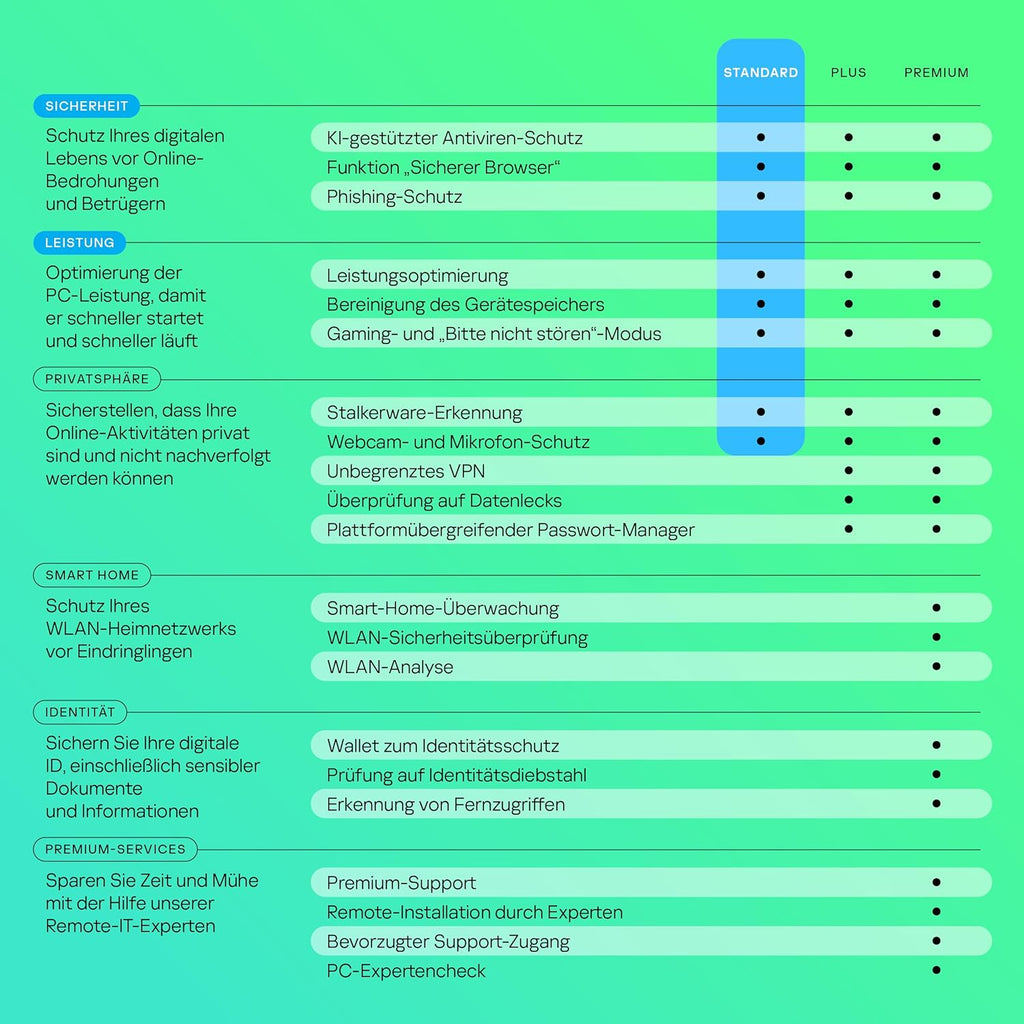1024x1024 pixels.
Task: Open the PRIVATSPHÄRE category label
Action: (x=97, y=379)
